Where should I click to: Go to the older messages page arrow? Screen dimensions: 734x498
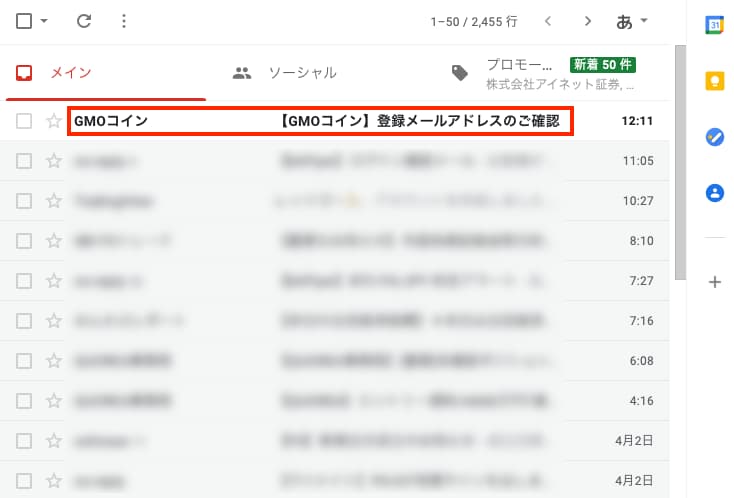587,21
